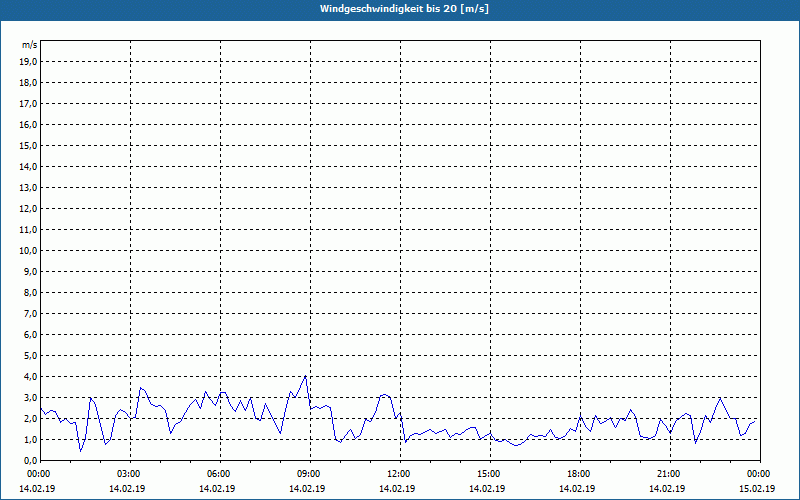The image size is (800, 500).
Task: Click the 10,0 y-axis label
Action: pyautogui.click(x=28, y=251)
